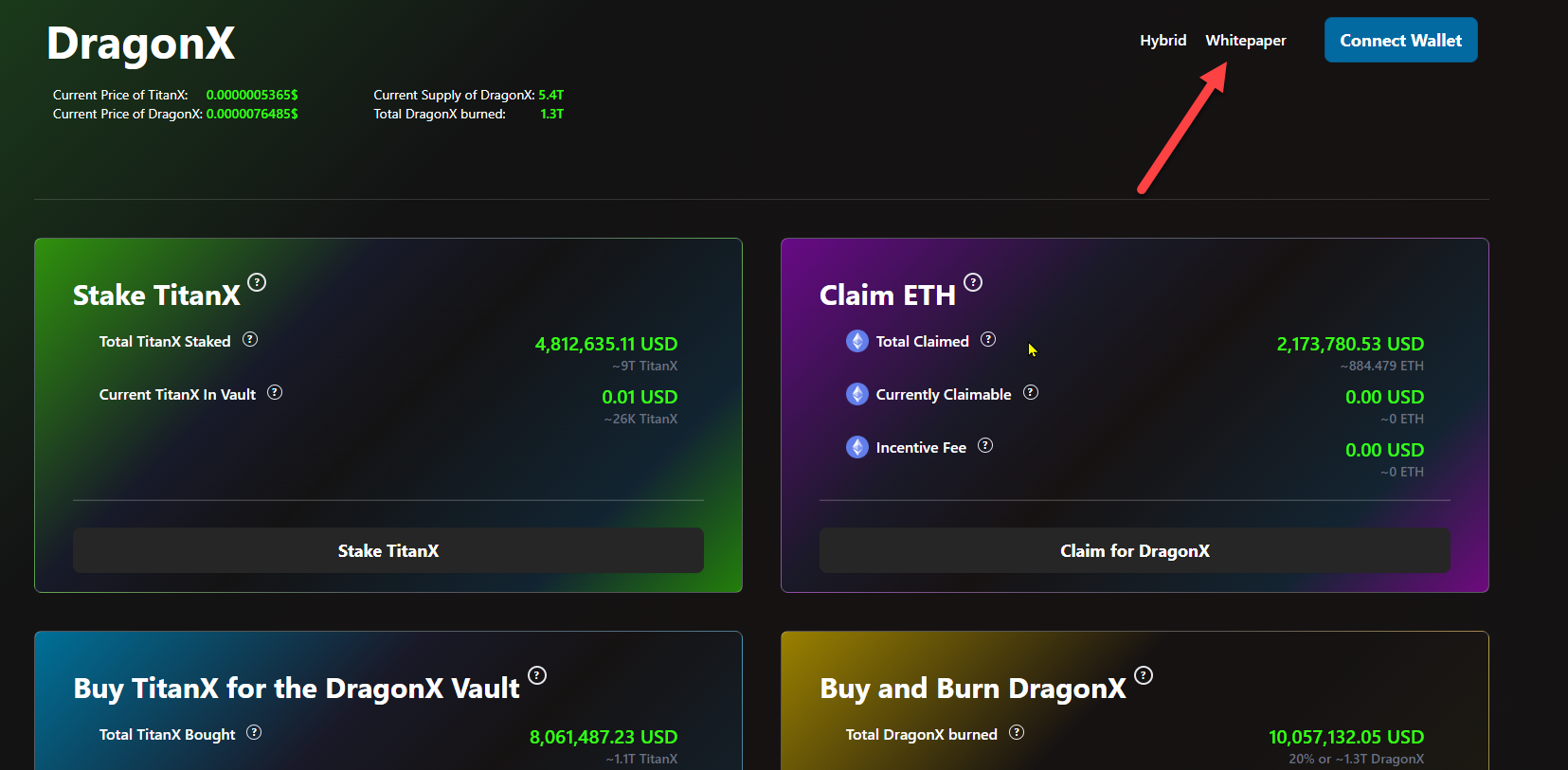This screenshot has height=770, width=1568.
Task: Click info icon beside Current TitanX In Vault
Action: [x=275, y=392]
